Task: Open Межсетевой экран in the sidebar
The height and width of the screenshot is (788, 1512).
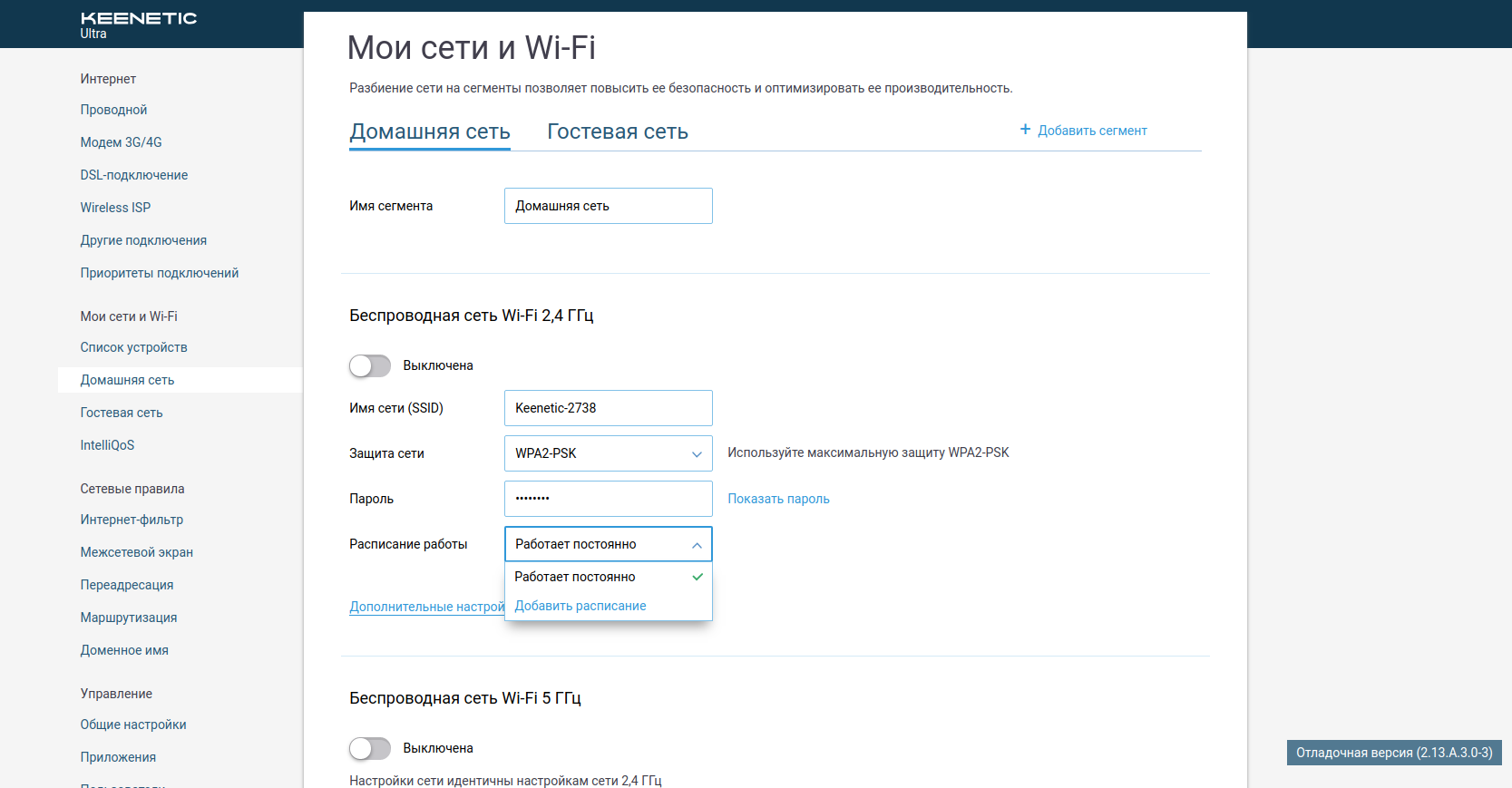Action: [136, 552]
